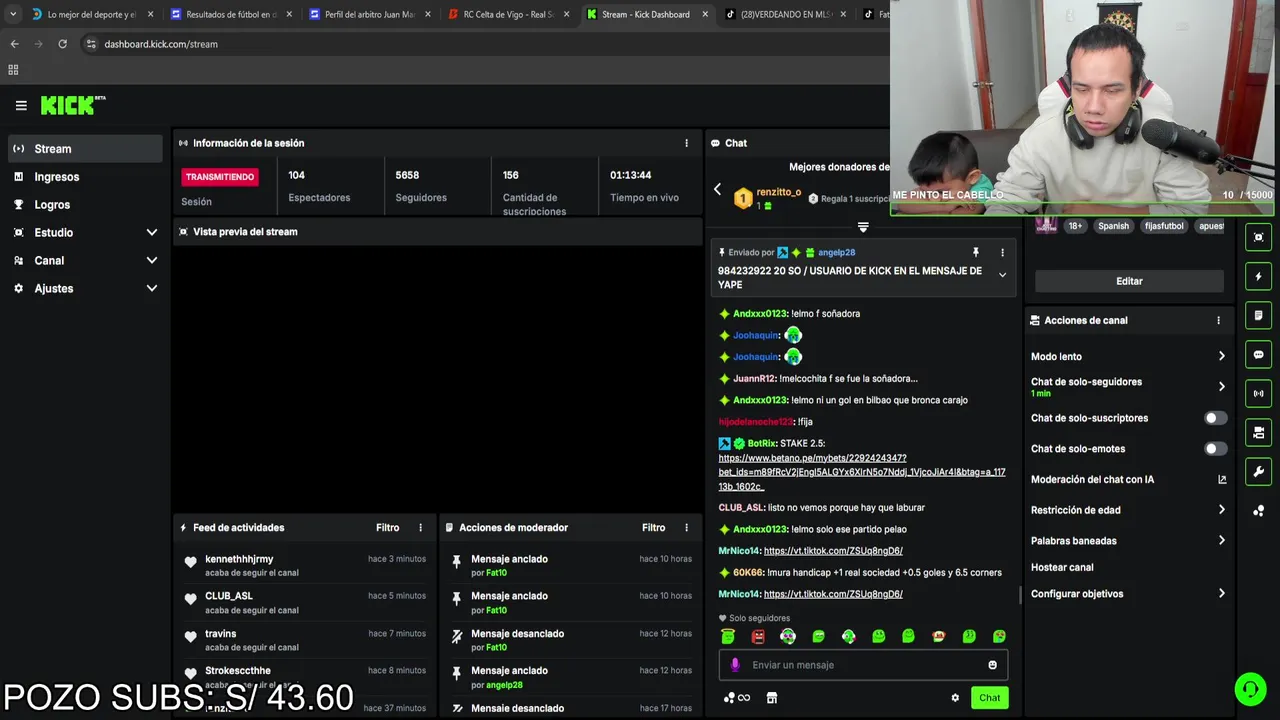Switch to the RC Celta de Vigo browser tab
Screen dimensions: 1280x720
tap(506, 15)
